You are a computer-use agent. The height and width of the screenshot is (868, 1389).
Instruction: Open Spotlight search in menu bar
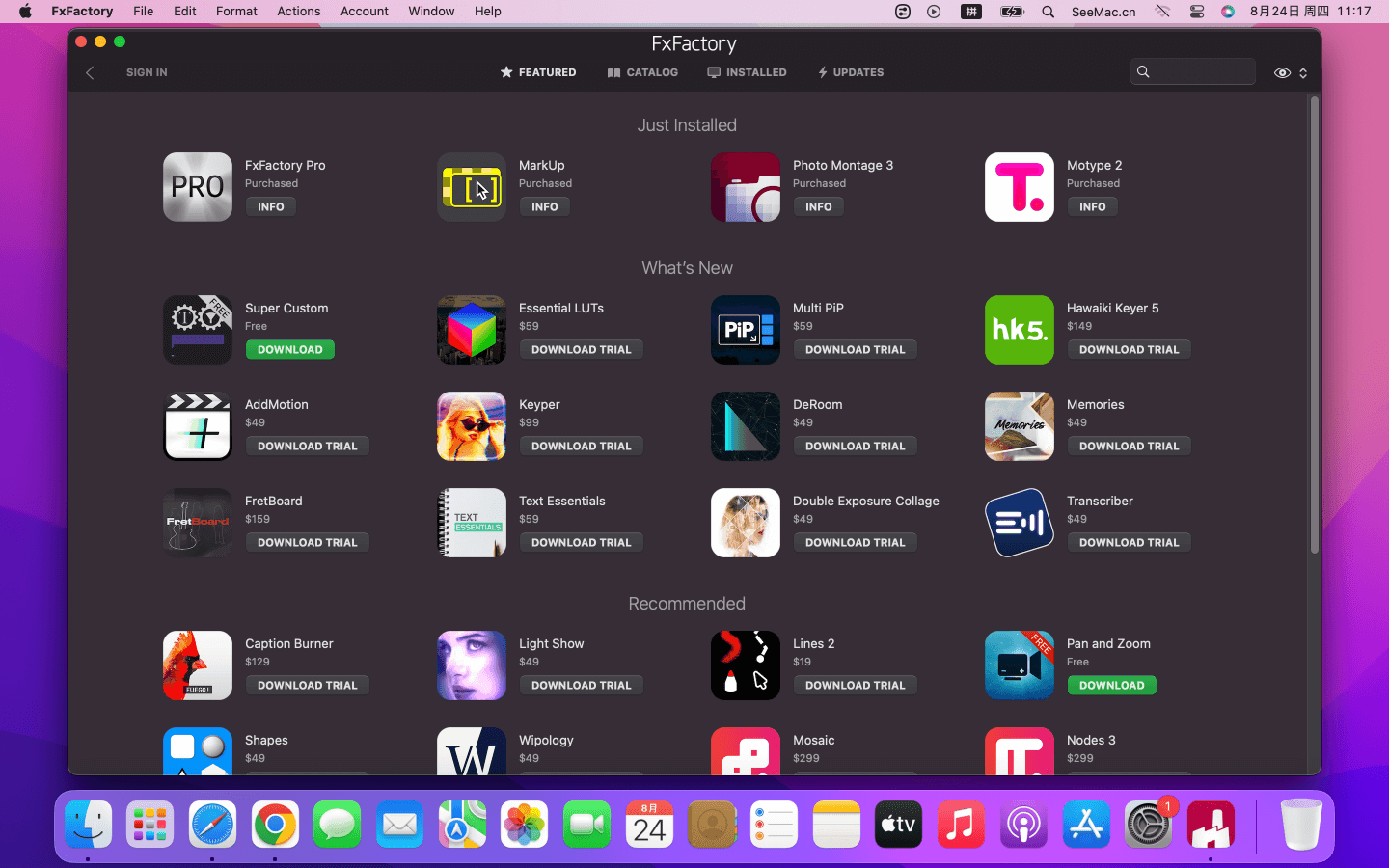pos(1048,12)
